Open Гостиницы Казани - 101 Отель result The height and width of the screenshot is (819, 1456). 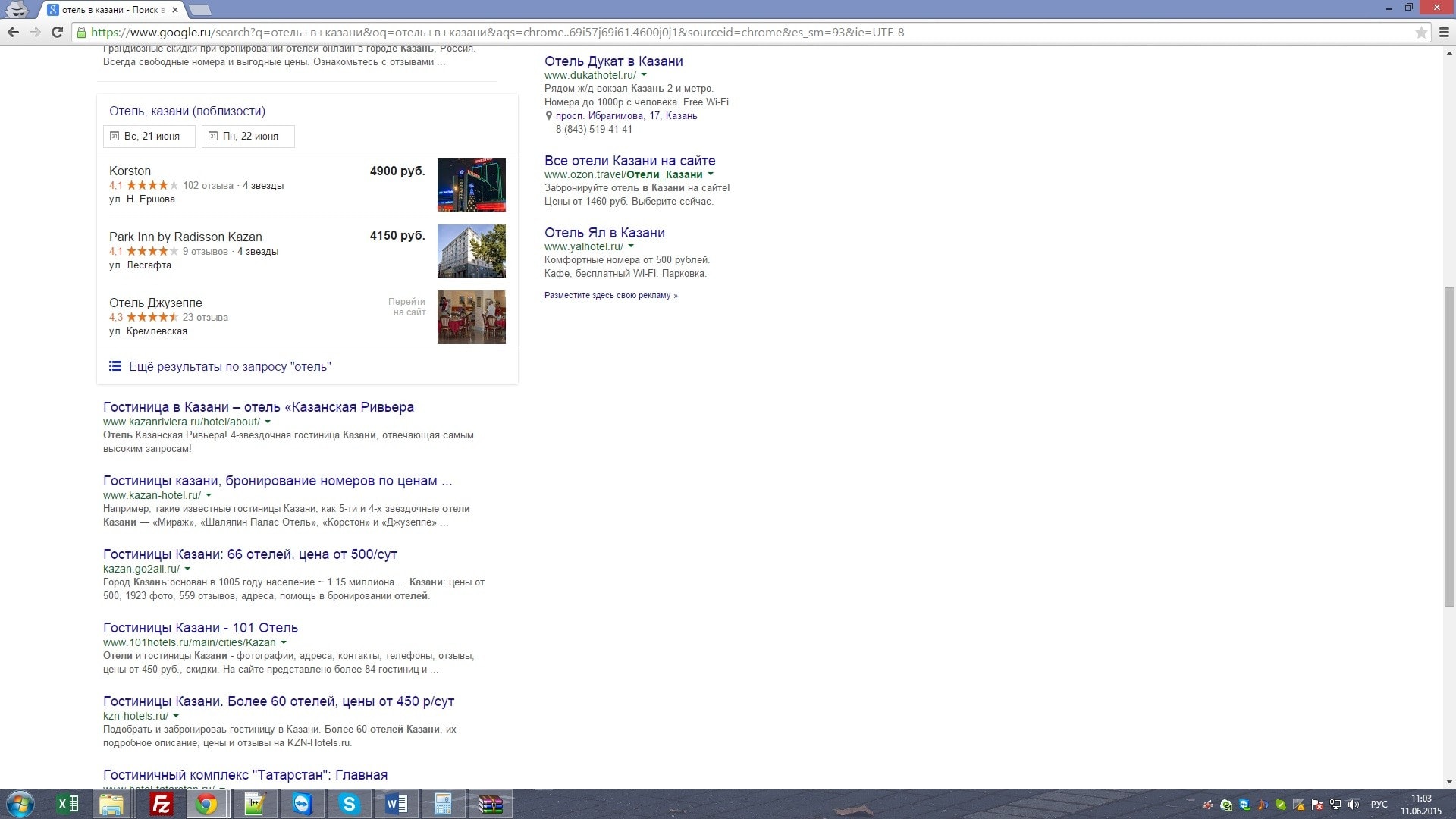[x=201, y=628]
